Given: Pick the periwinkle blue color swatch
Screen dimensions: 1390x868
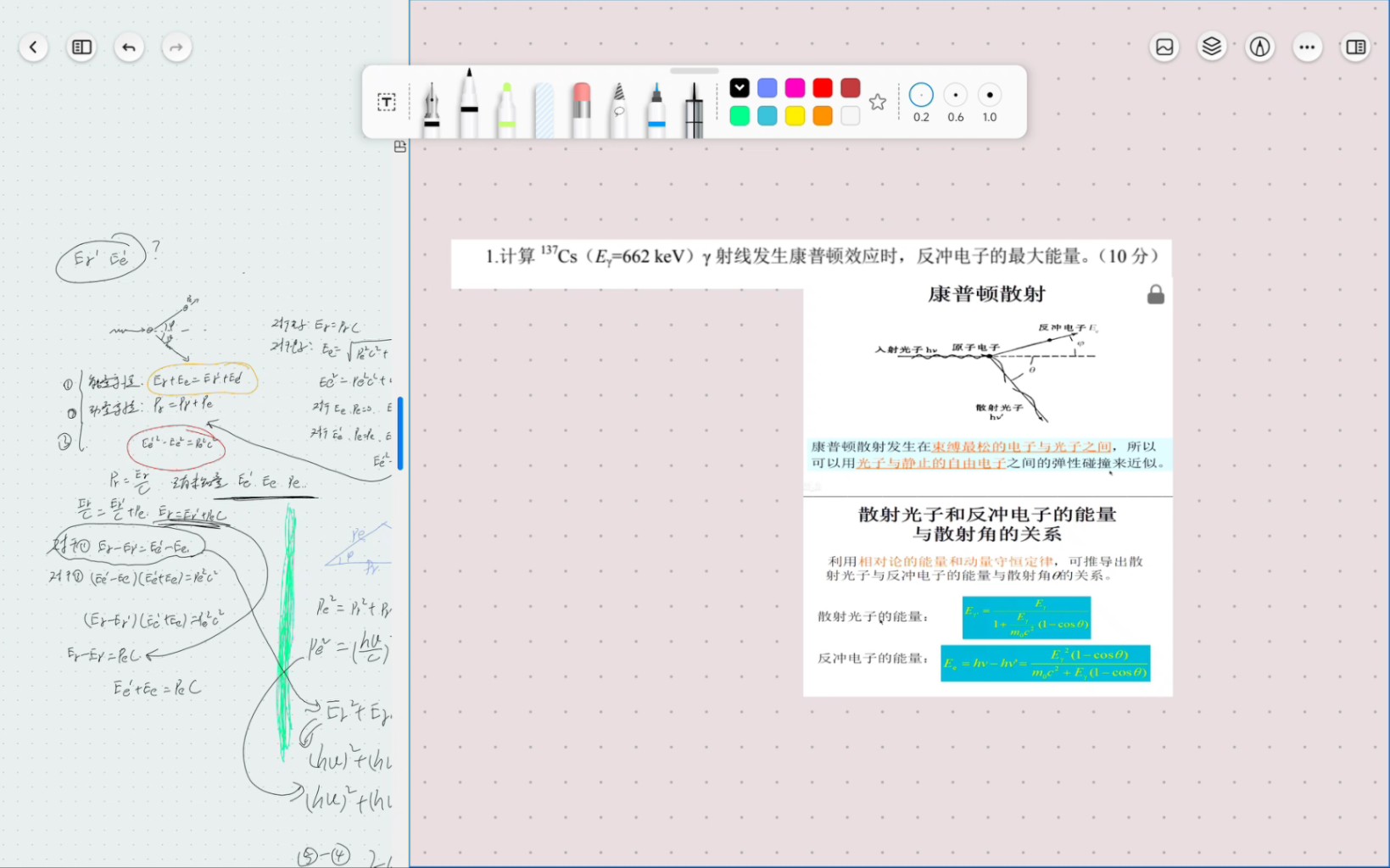Looking at the screenshot, I should pos(767,88).
